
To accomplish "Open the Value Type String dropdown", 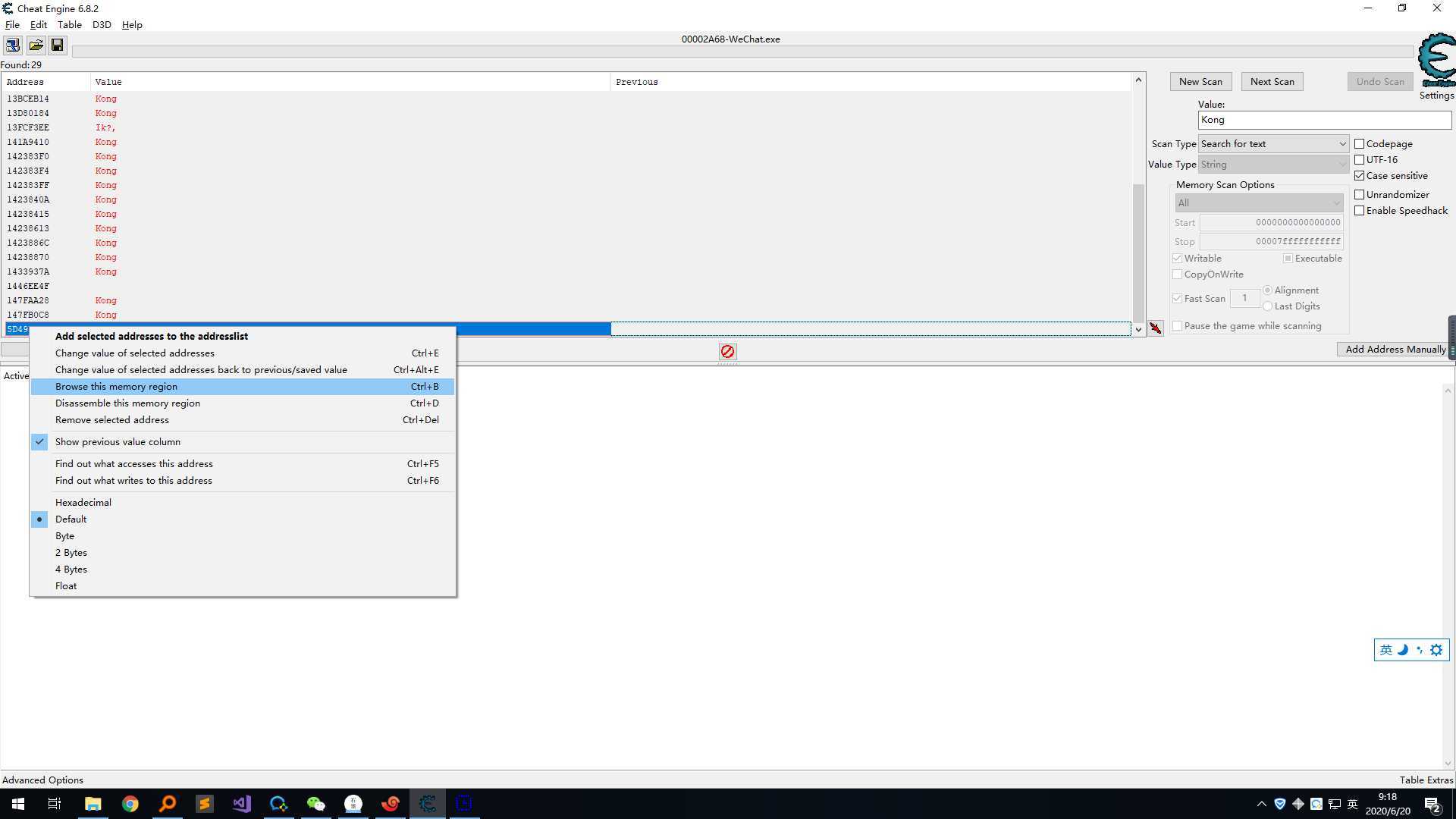I will [1273, 164].
